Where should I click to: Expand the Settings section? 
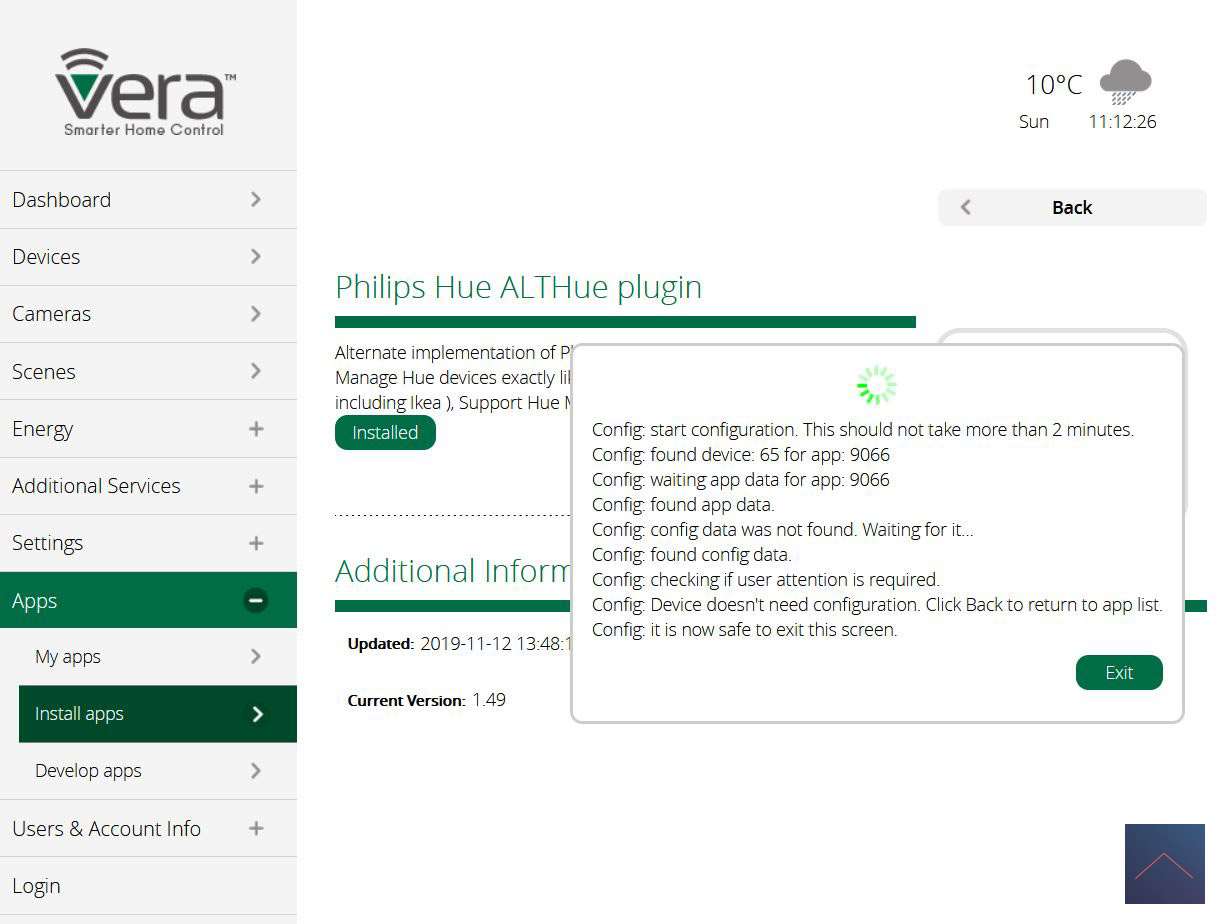(x=256, y=543)
